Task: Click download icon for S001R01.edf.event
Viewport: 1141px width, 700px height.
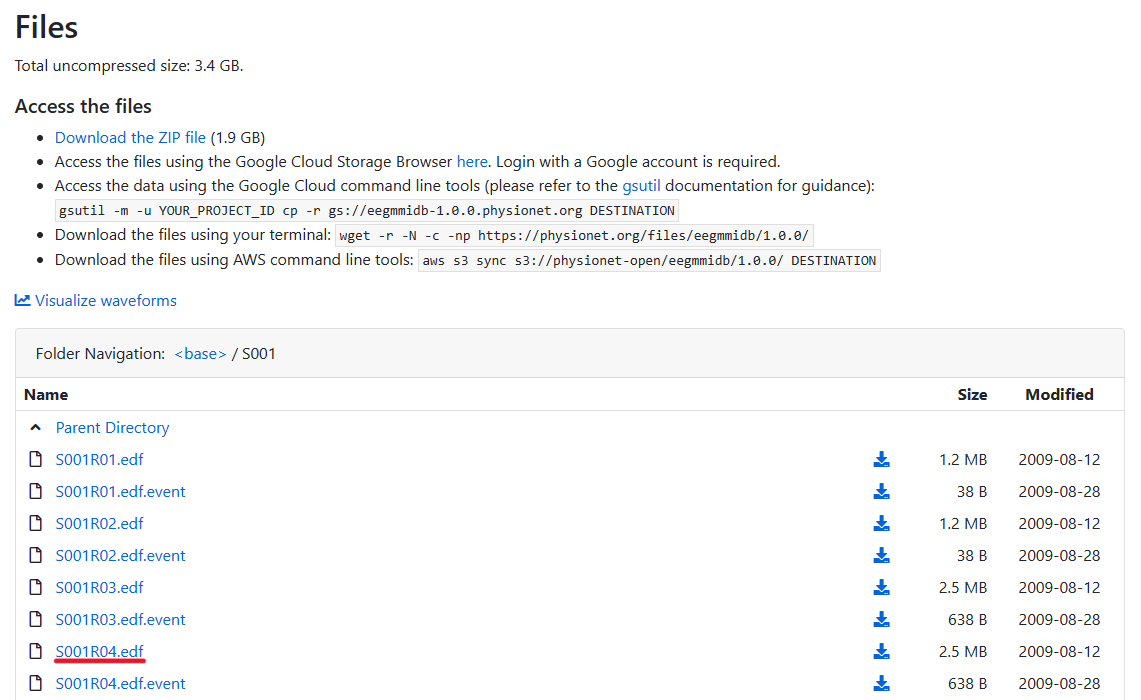Action: coord(881,492)
